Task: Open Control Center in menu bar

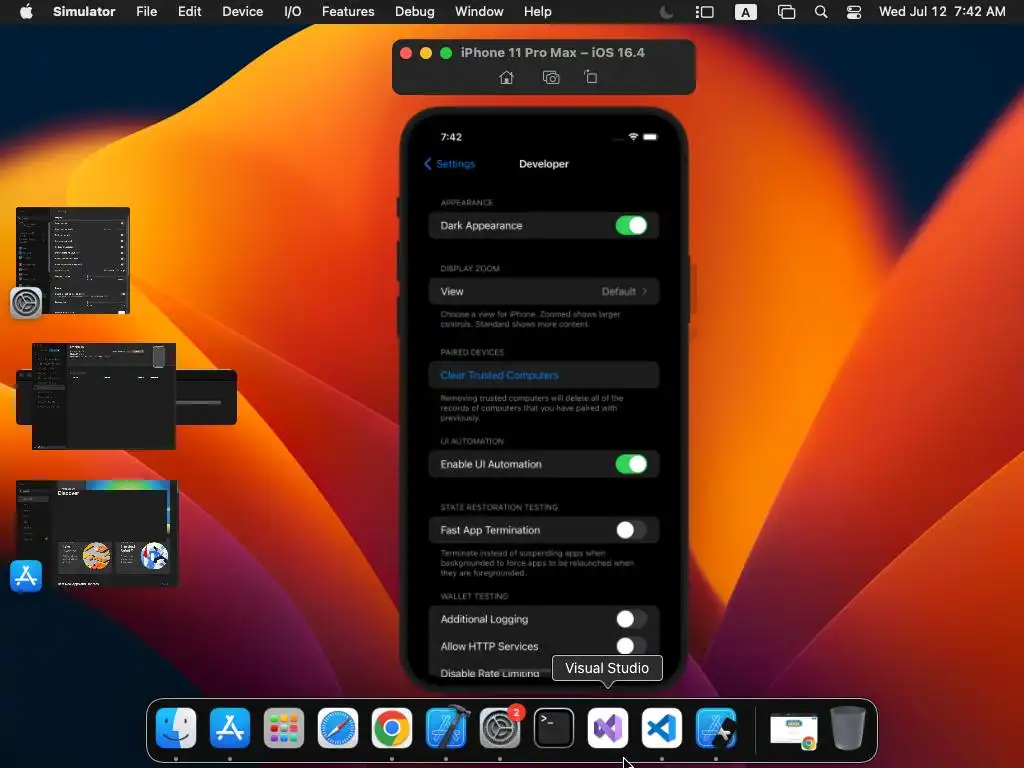Action: 854,12
